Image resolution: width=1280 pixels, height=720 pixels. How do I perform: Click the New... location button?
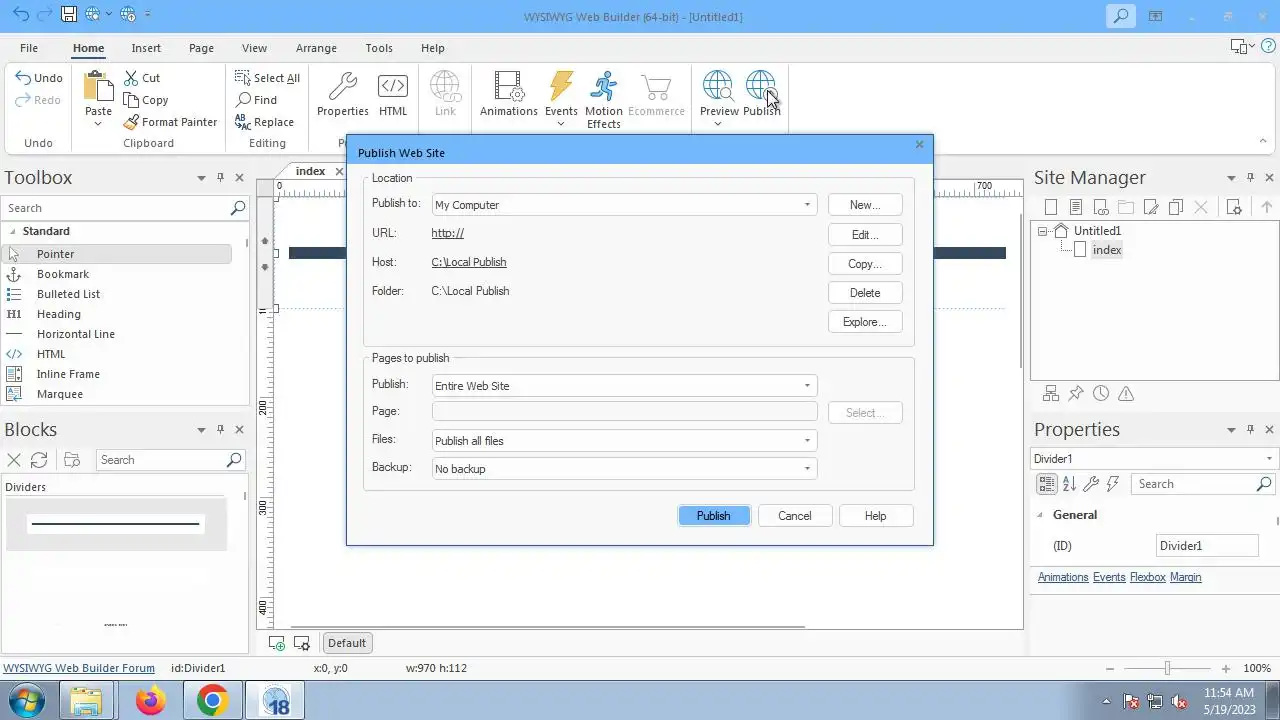click(x=865, y=205)
